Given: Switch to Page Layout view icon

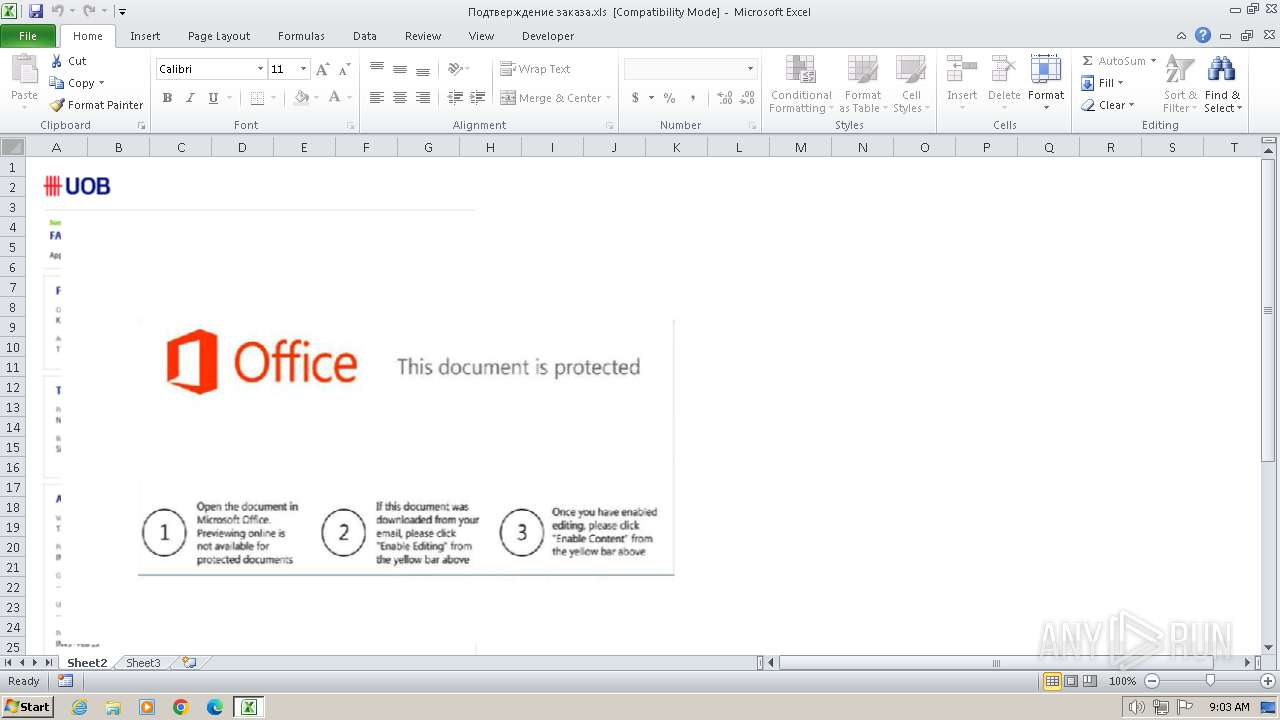Looking at the screenshot, I should click(x=1071, y=681).
